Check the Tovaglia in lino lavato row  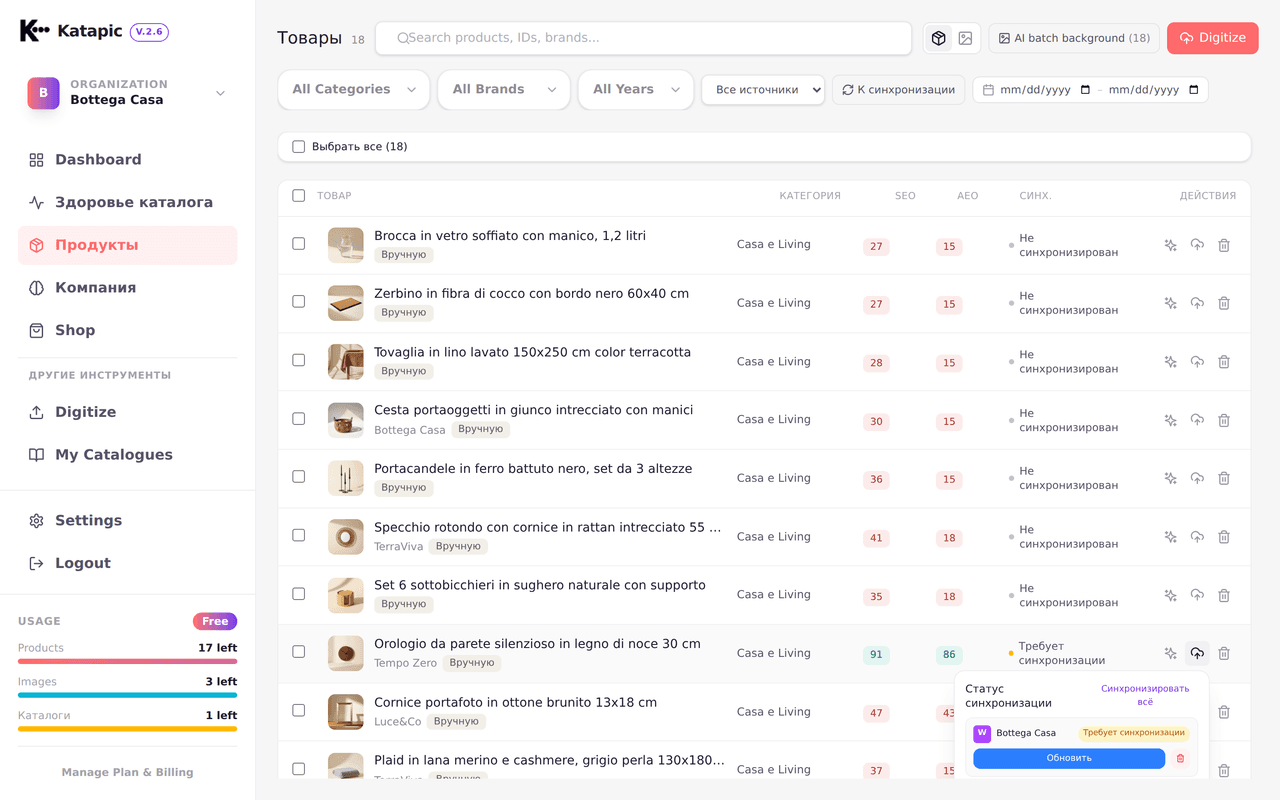[x=298, y=360]
